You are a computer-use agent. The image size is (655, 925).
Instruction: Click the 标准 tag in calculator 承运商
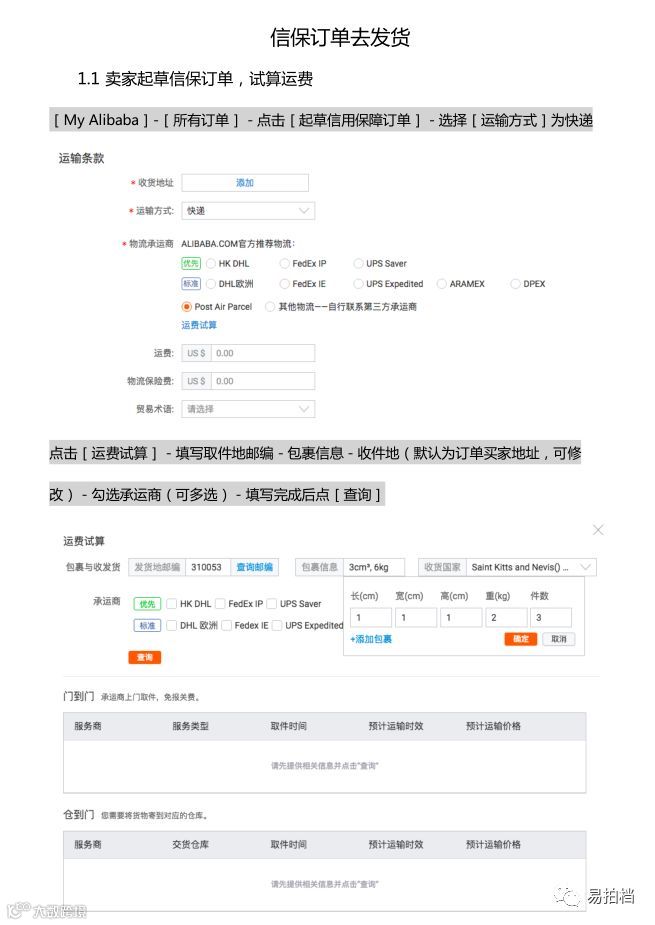pyautogui.click(x=147, y=625)
